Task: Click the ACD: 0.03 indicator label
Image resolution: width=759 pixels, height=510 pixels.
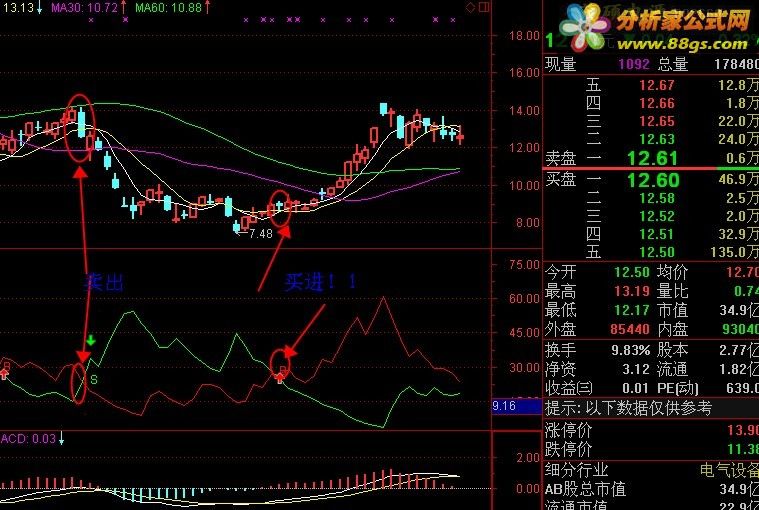Action: click(28, 439)
